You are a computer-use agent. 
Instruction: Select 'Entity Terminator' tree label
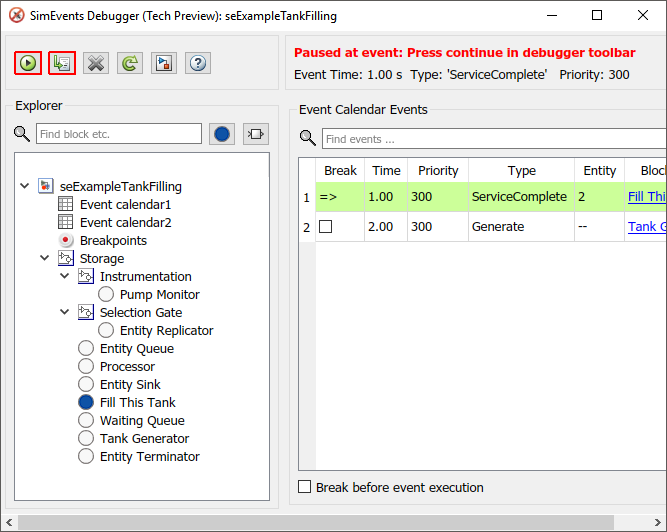[149, 457]
